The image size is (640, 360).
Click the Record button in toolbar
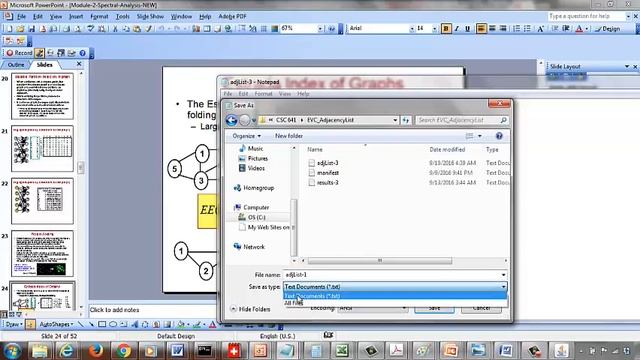pos(19,53)
